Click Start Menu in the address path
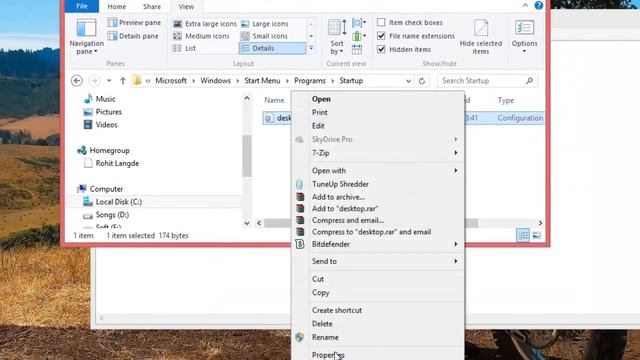Image resolution: width=640 pixels, height=360 pixels. pyautogui.click(x=262, y=81)
